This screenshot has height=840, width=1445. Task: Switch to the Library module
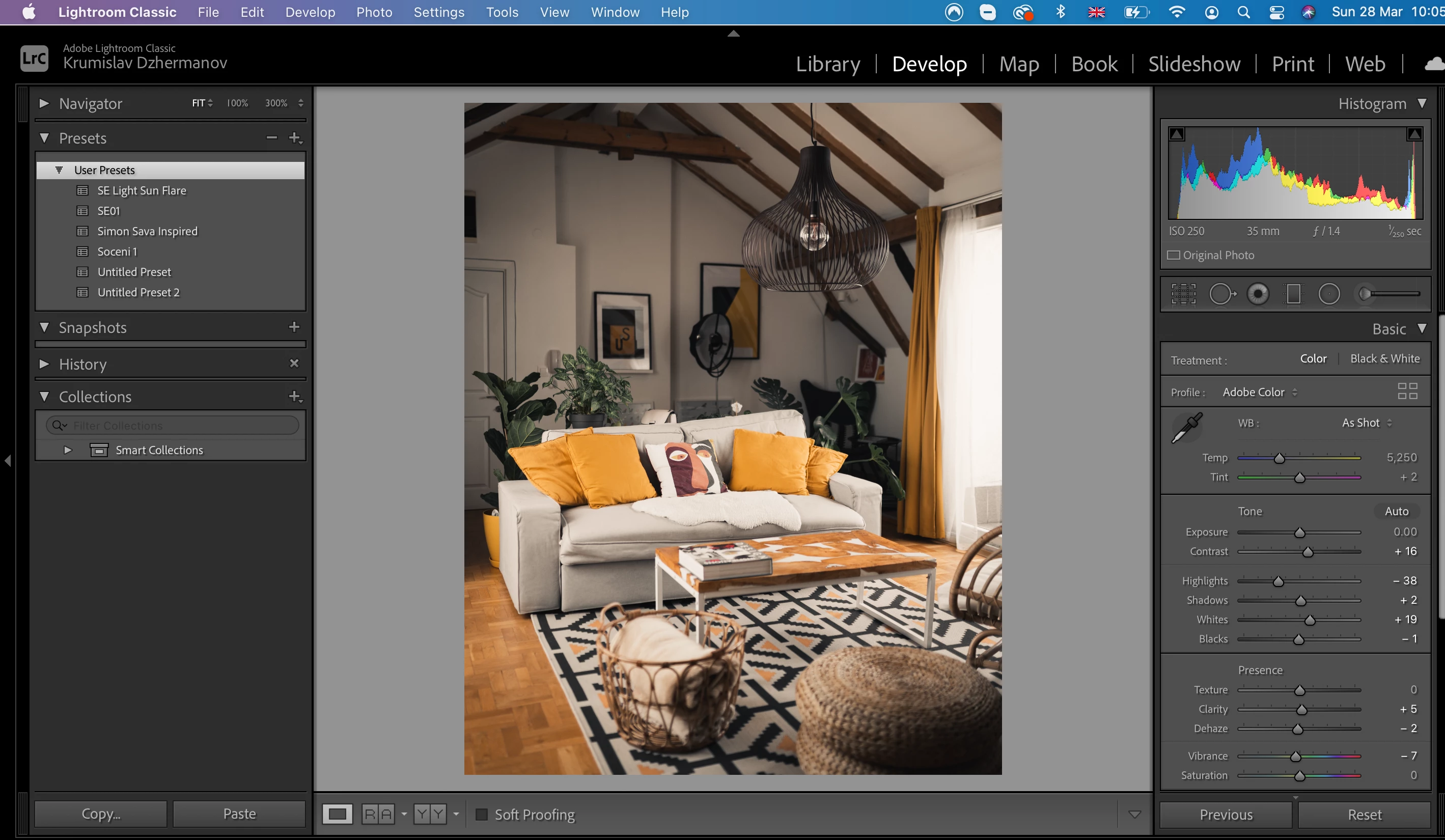(x=827, y=64)
